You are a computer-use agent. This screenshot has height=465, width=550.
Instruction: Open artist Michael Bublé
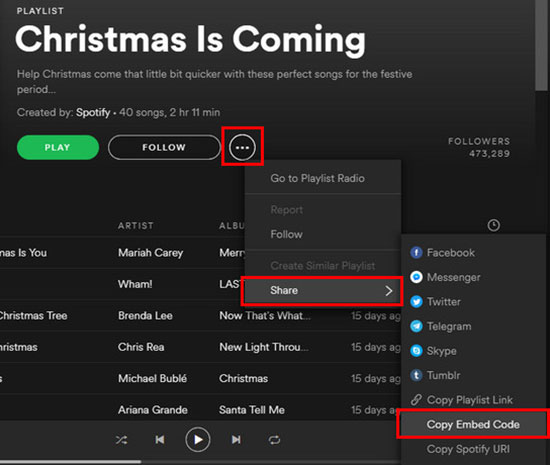[x=153, y=378]
